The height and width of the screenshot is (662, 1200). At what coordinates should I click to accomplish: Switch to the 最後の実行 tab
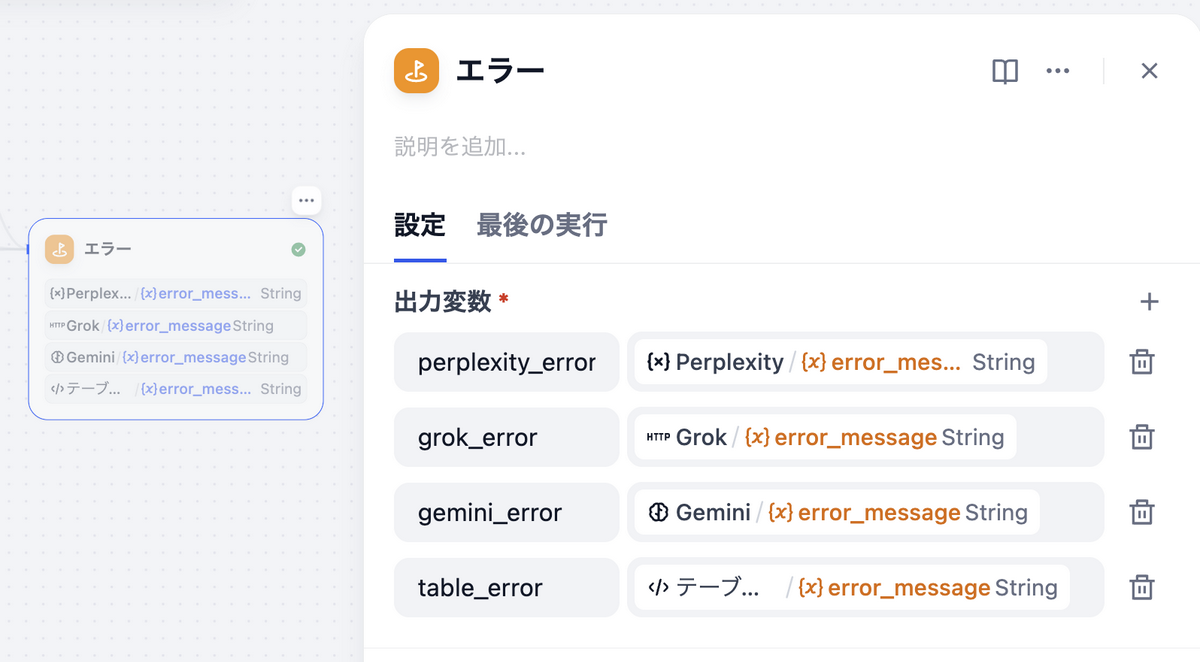(x=541, y=225)
